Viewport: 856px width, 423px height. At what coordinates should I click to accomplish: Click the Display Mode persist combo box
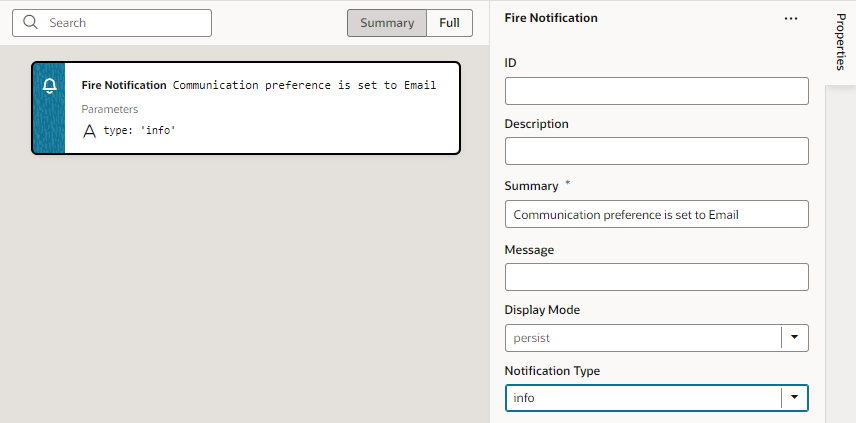(656, 338)
